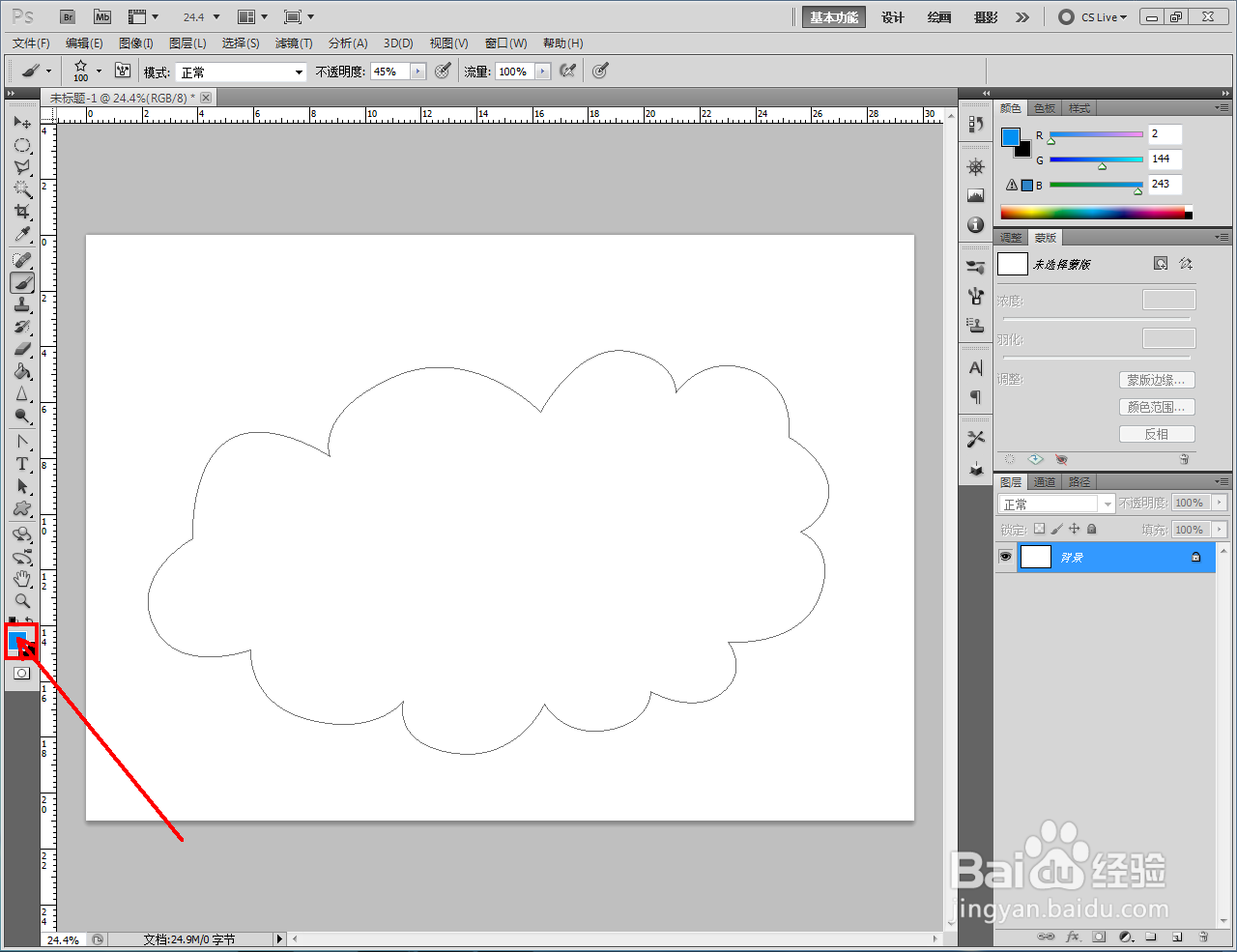Screen dimensions: 1237x952
Task: Toggle lock image pixels brush icon
Action: tap(1057, 530)
